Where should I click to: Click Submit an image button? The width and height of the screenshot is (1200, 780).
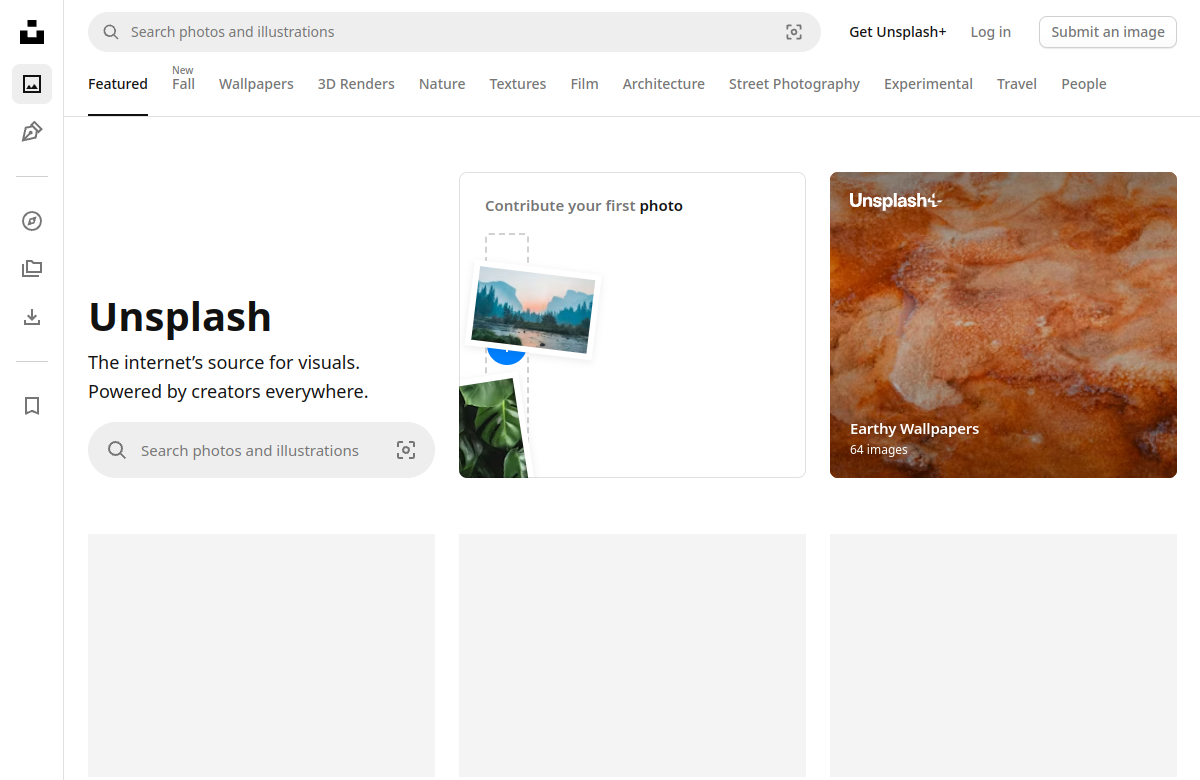pos(1108,32)
